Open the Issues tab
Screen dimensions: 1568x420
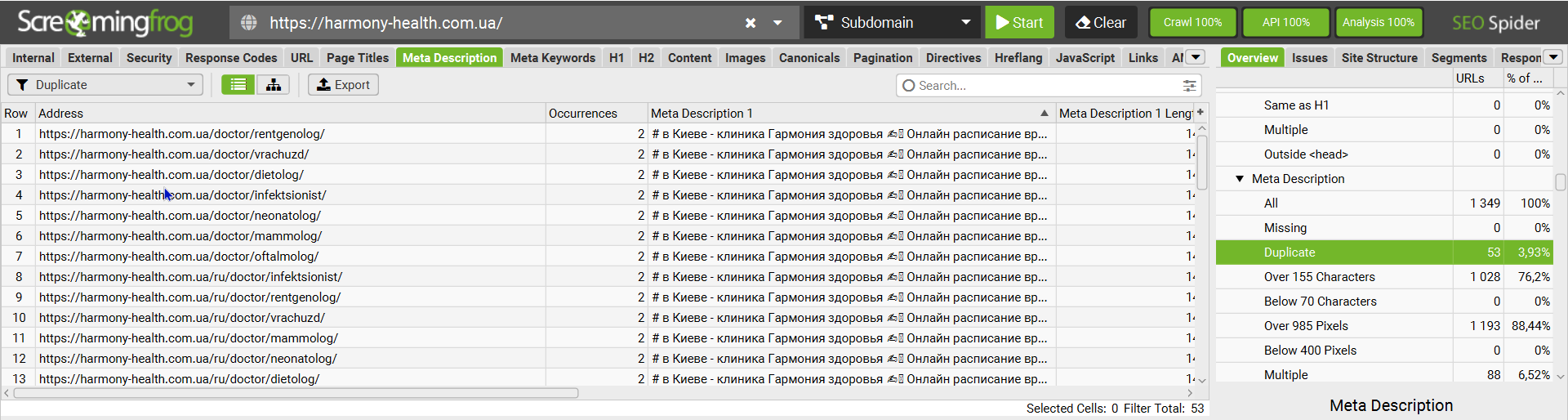[1309, 58]
